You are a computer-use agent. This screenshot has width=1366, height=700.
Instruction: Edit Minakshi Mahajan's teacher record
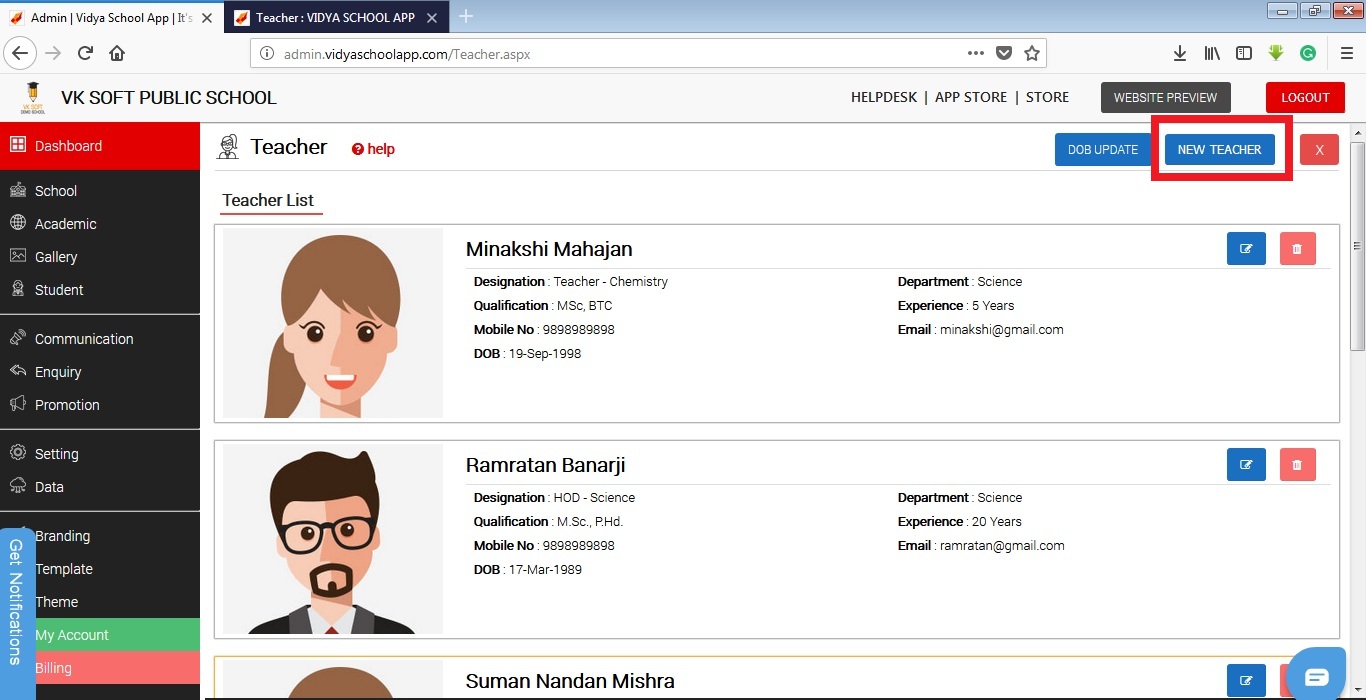click(1246, 248)
